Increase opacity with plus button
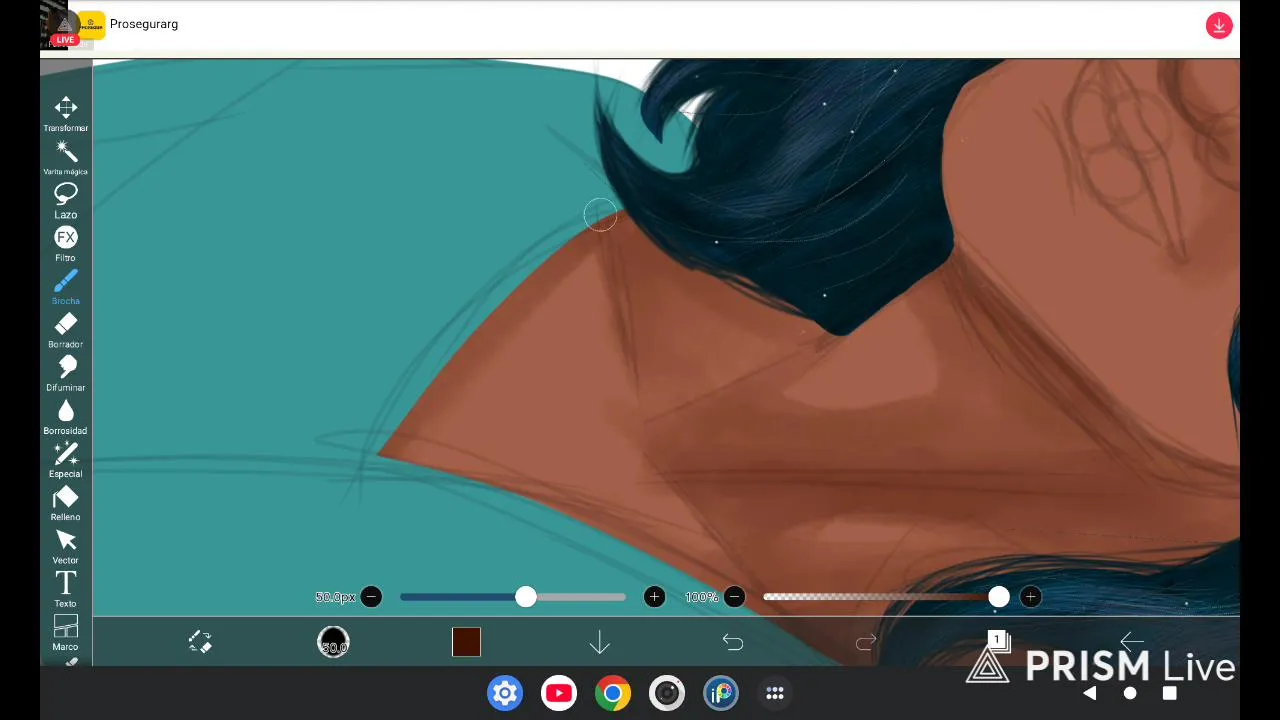 (1031, 597)
